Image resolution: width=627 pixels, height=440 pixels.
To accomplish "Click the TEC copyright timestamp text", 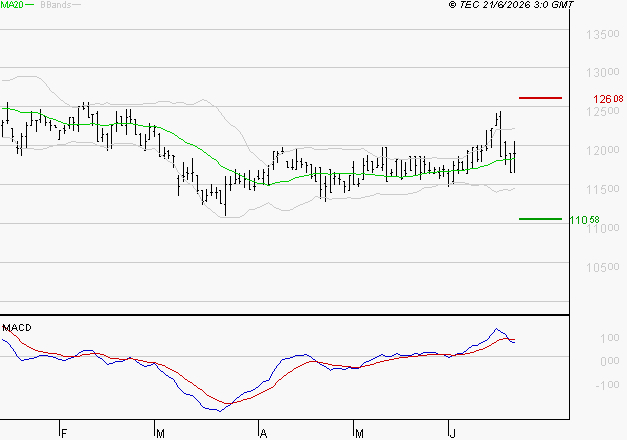I will coord(511,4).
